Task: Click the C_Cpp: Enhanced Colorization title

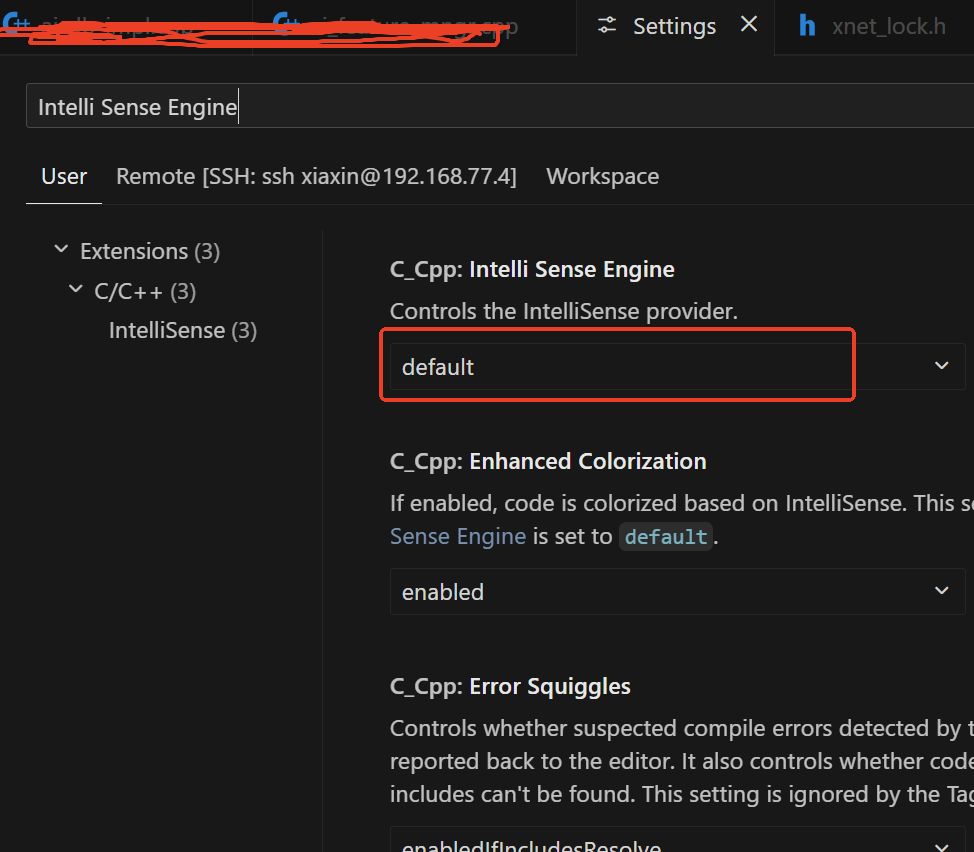Action: 548,461
